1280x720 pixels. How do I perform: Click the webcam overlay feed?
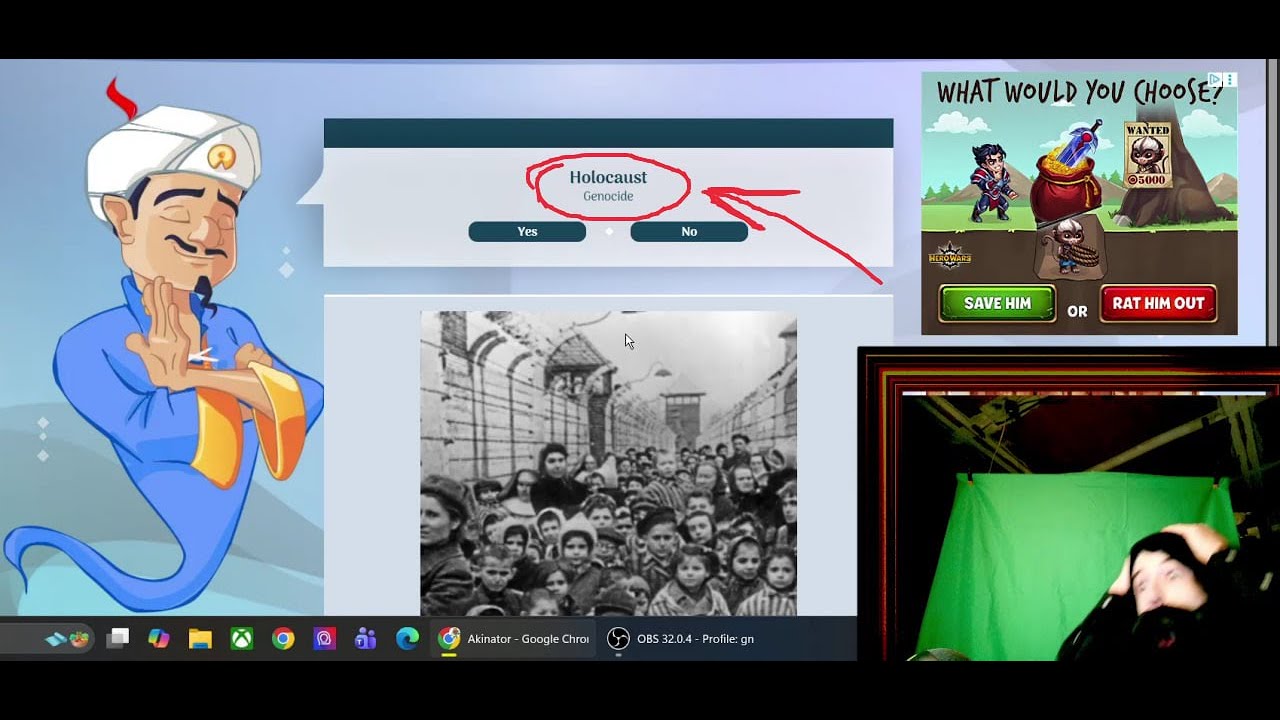coord(1068,503)
